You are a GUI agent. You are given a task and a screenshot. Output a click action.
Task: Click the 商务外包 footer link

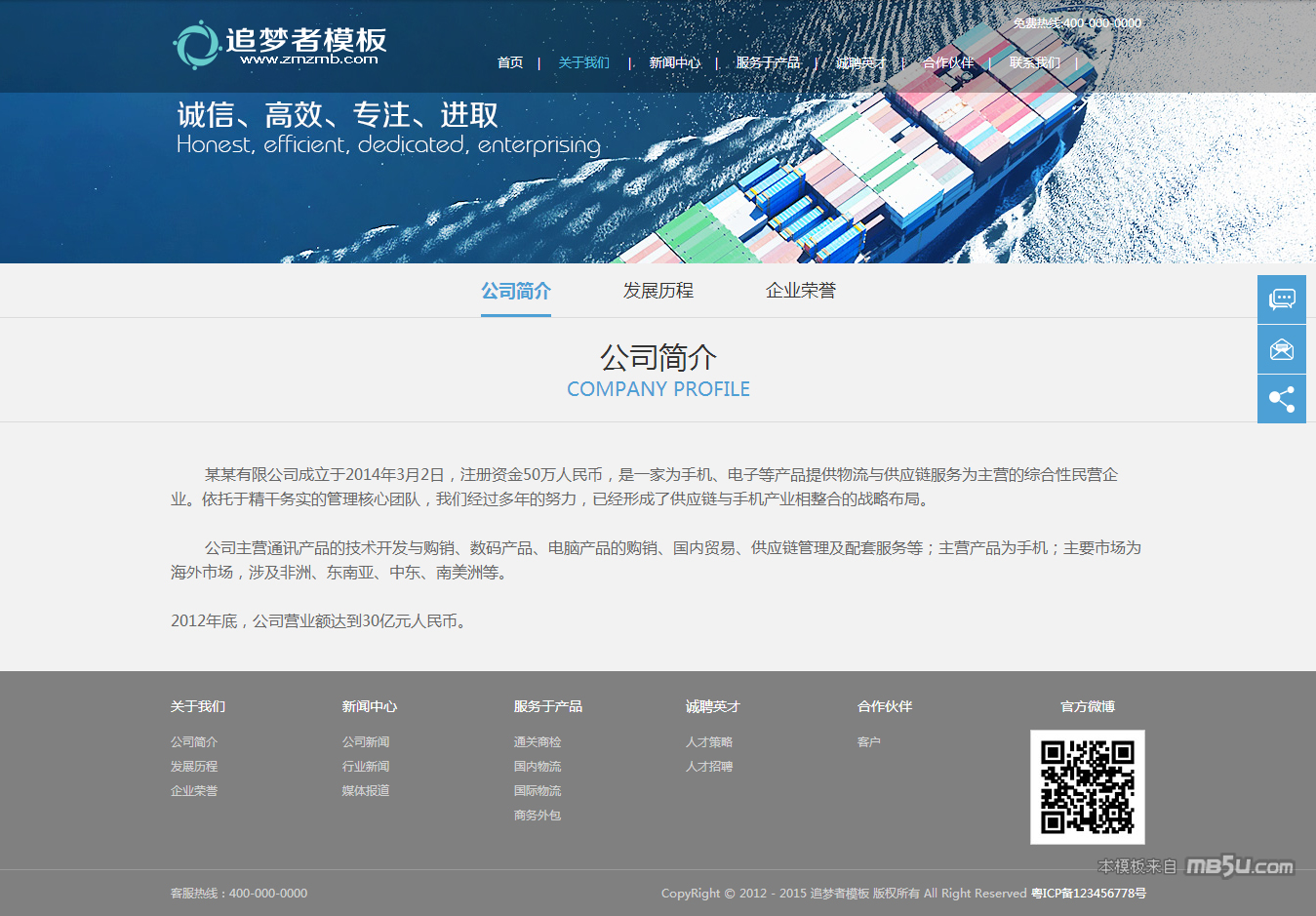click(x=538, y=816)
